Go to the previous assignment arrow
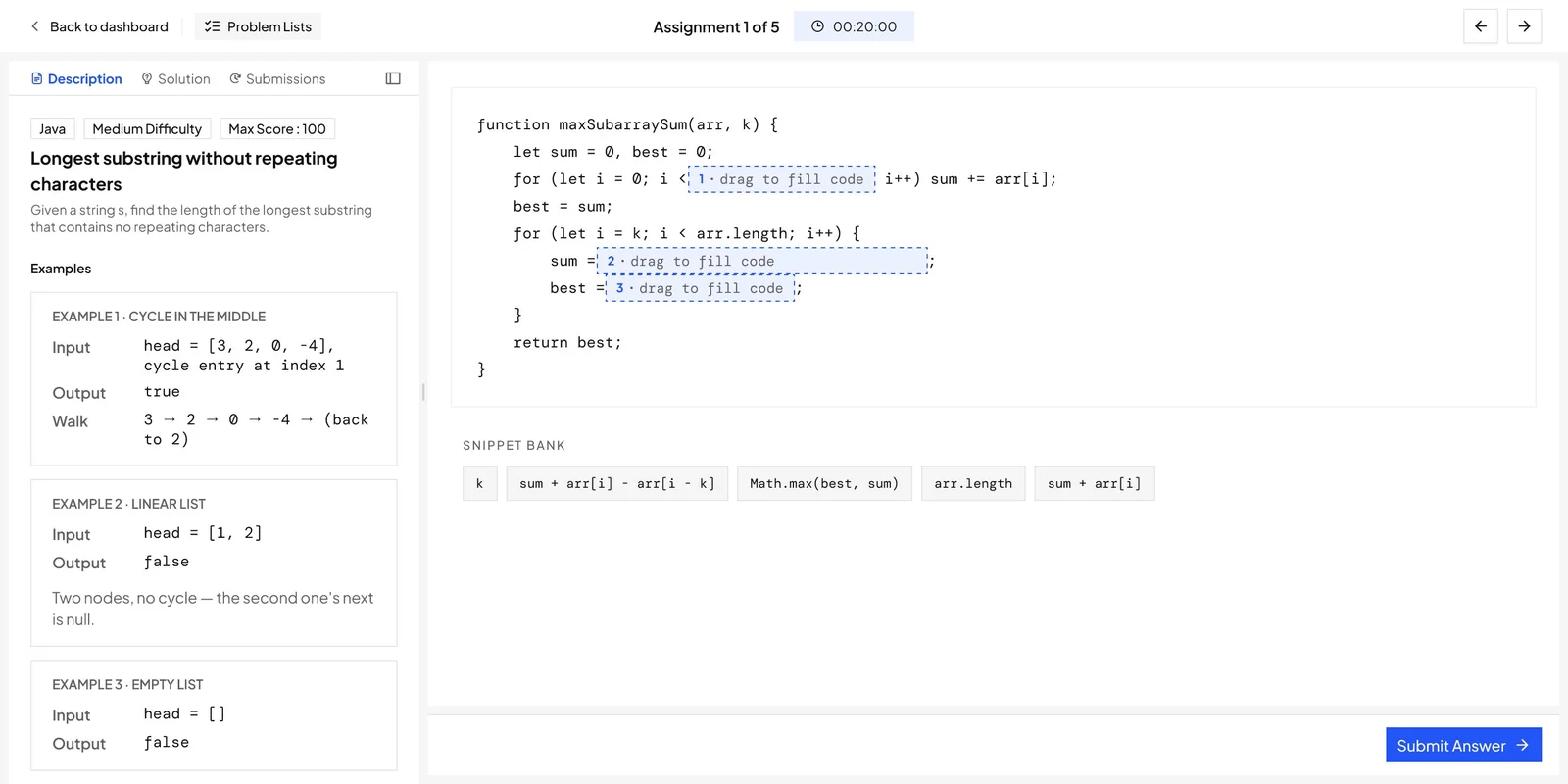This screenshot has height=784, width=1568. 1481,26
